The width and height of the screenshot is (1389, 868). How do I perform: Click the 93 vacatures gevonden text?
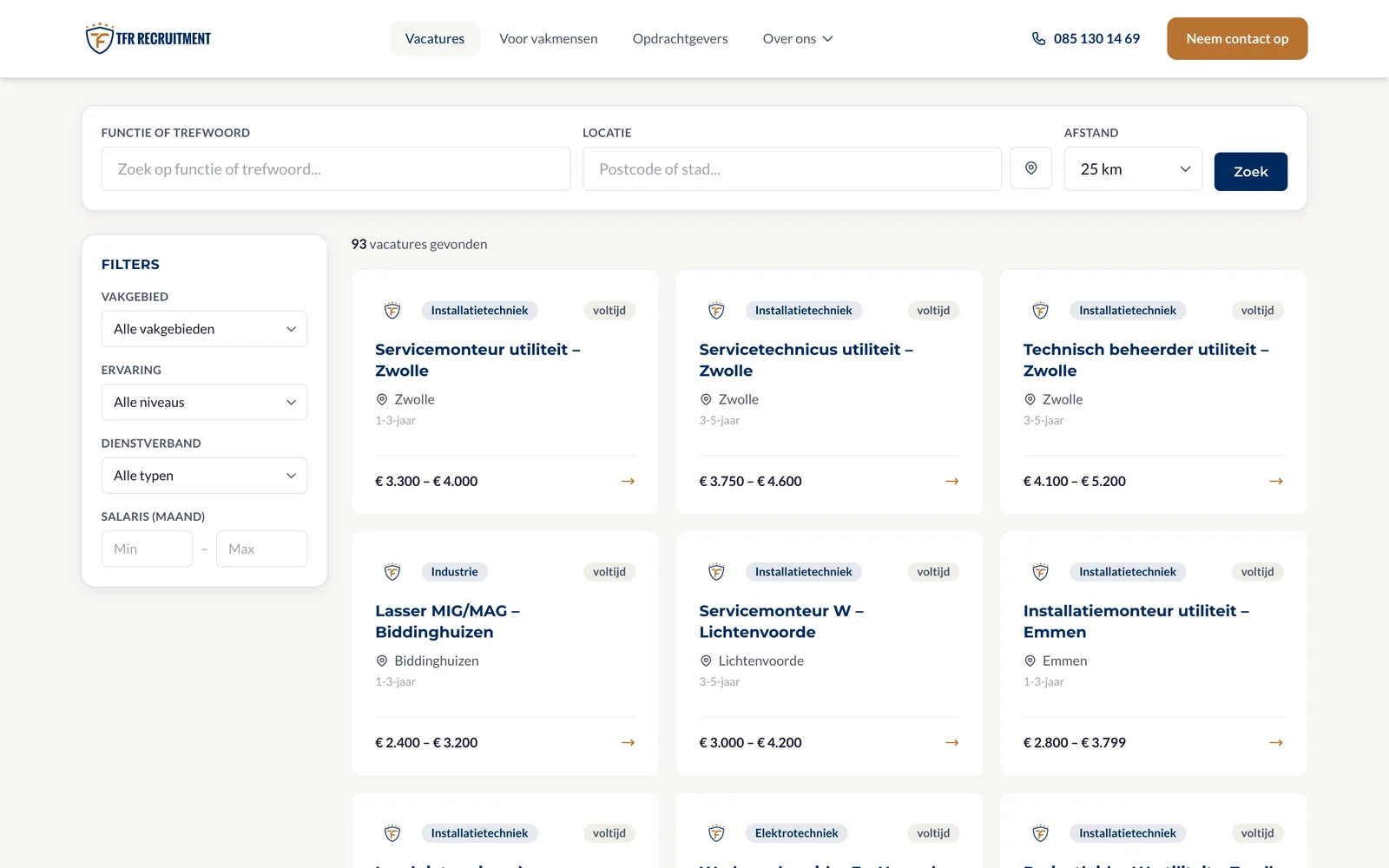pos(419,244)
